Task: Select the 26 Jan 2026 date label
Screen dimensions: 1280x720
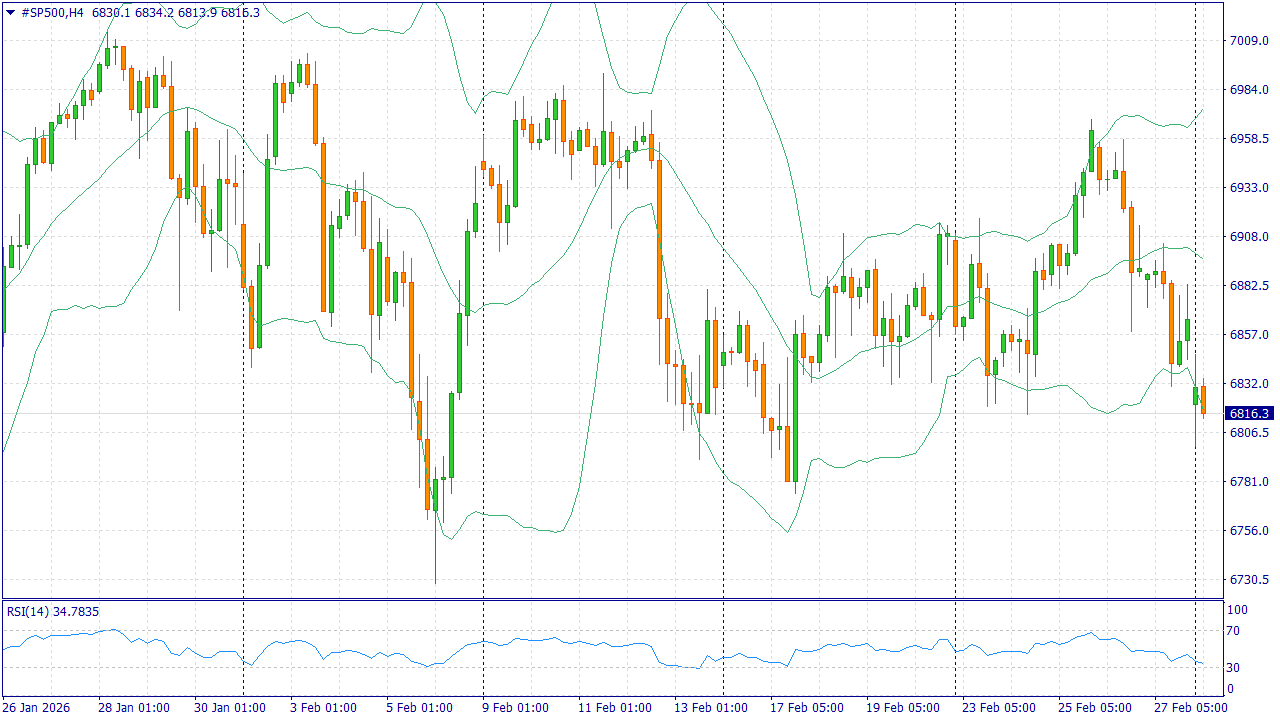Action: point(36,708)
